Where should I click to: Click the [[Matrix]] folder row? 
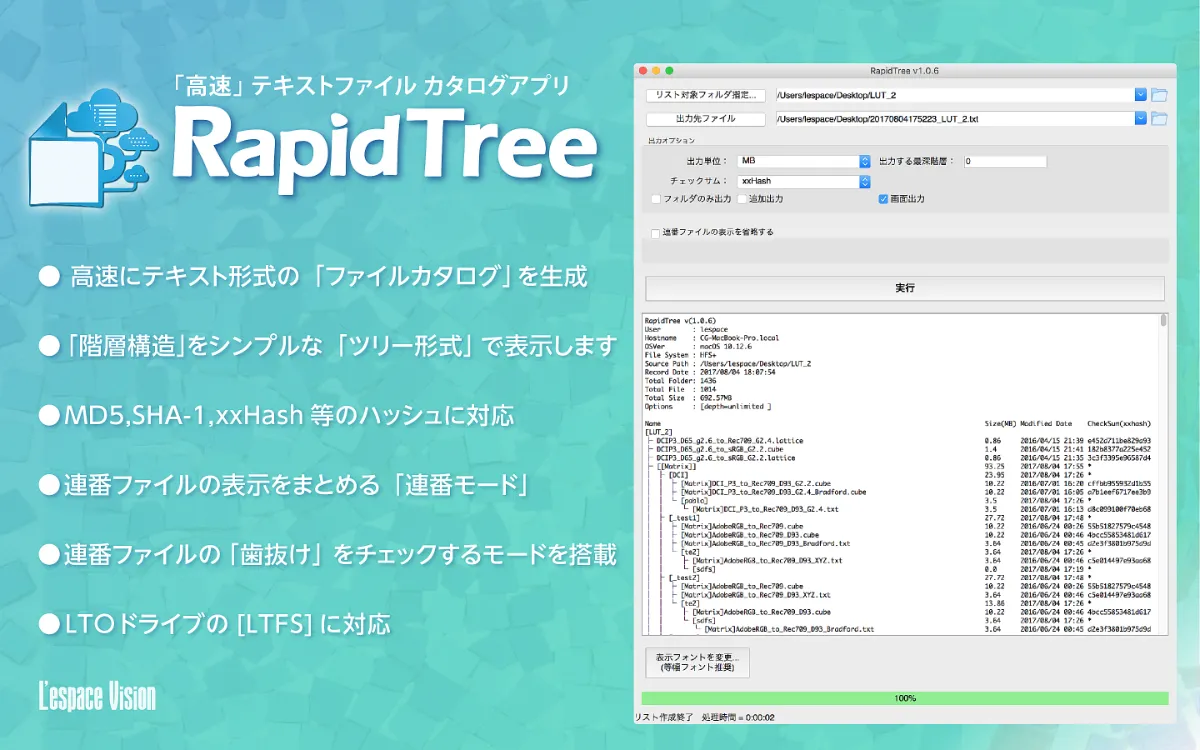click(677, 466)
